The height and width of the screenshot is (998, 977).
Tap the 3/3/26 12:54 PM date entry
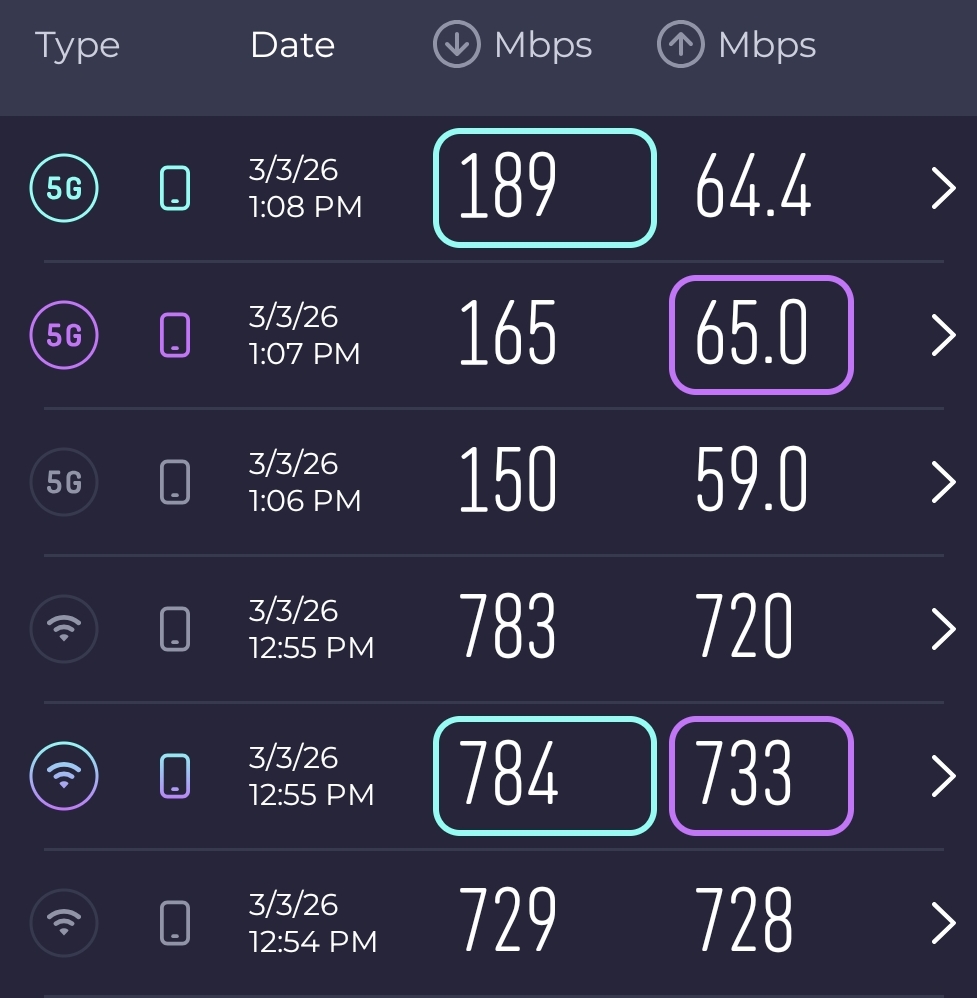click(x=312, y=923)
